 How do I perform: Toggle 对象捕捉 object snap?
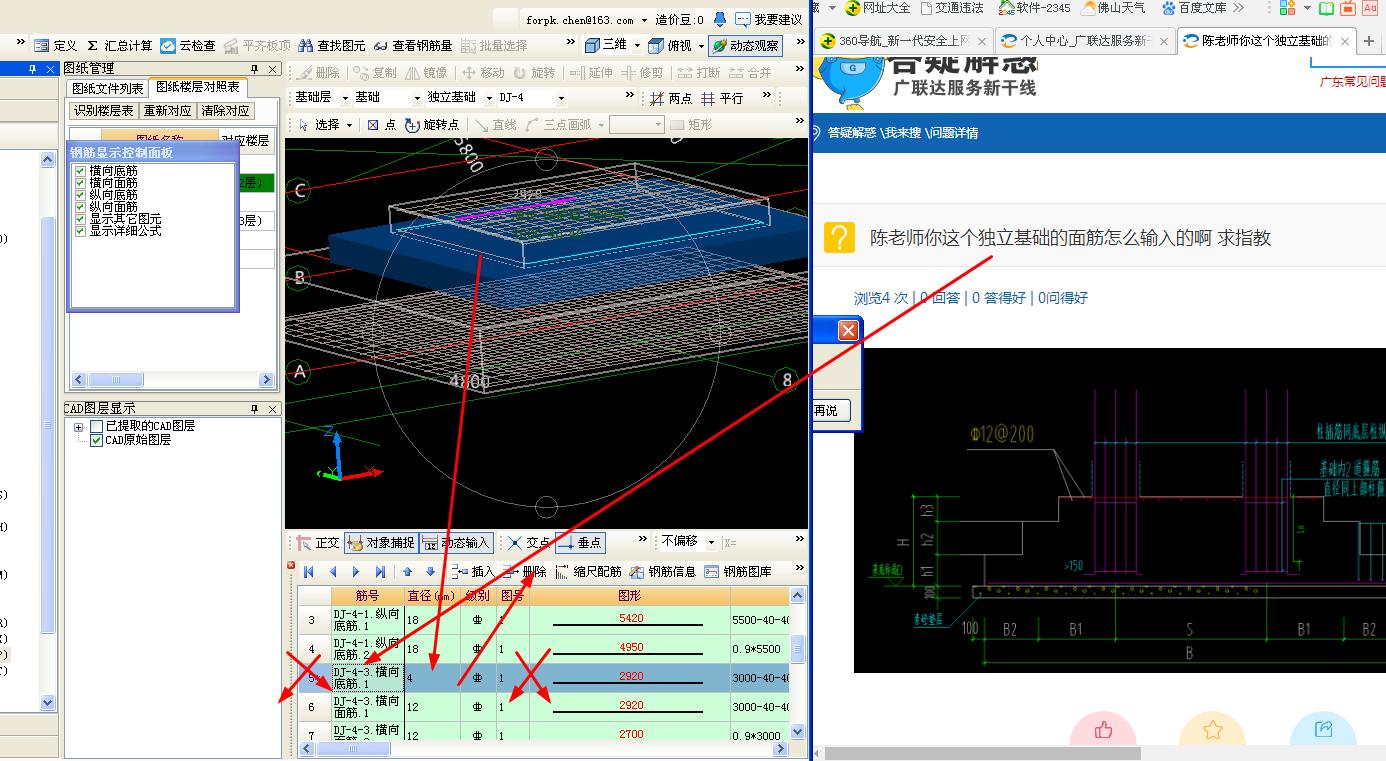[x=380, y=543]
